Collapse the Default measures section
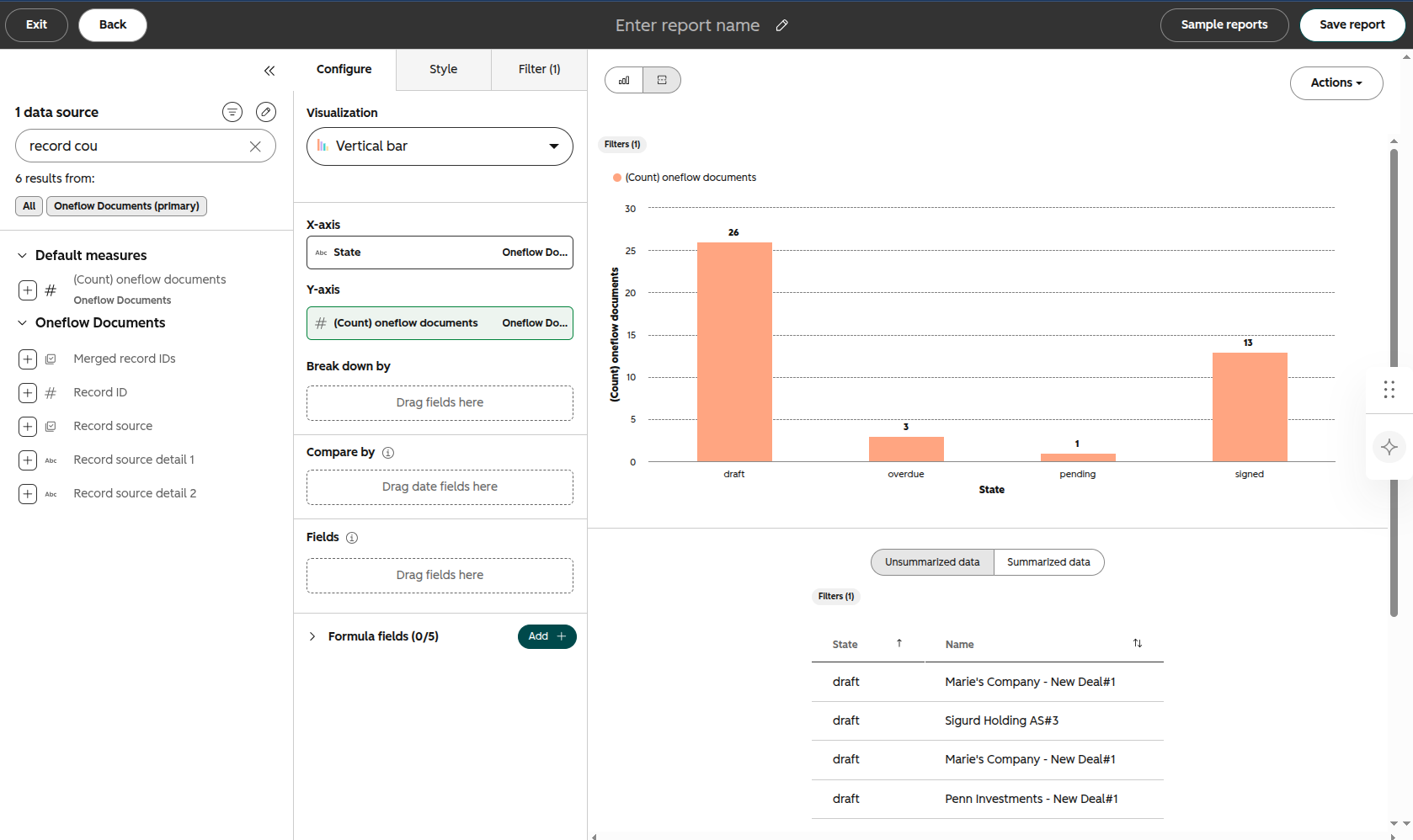 click(x=23, y=256)
